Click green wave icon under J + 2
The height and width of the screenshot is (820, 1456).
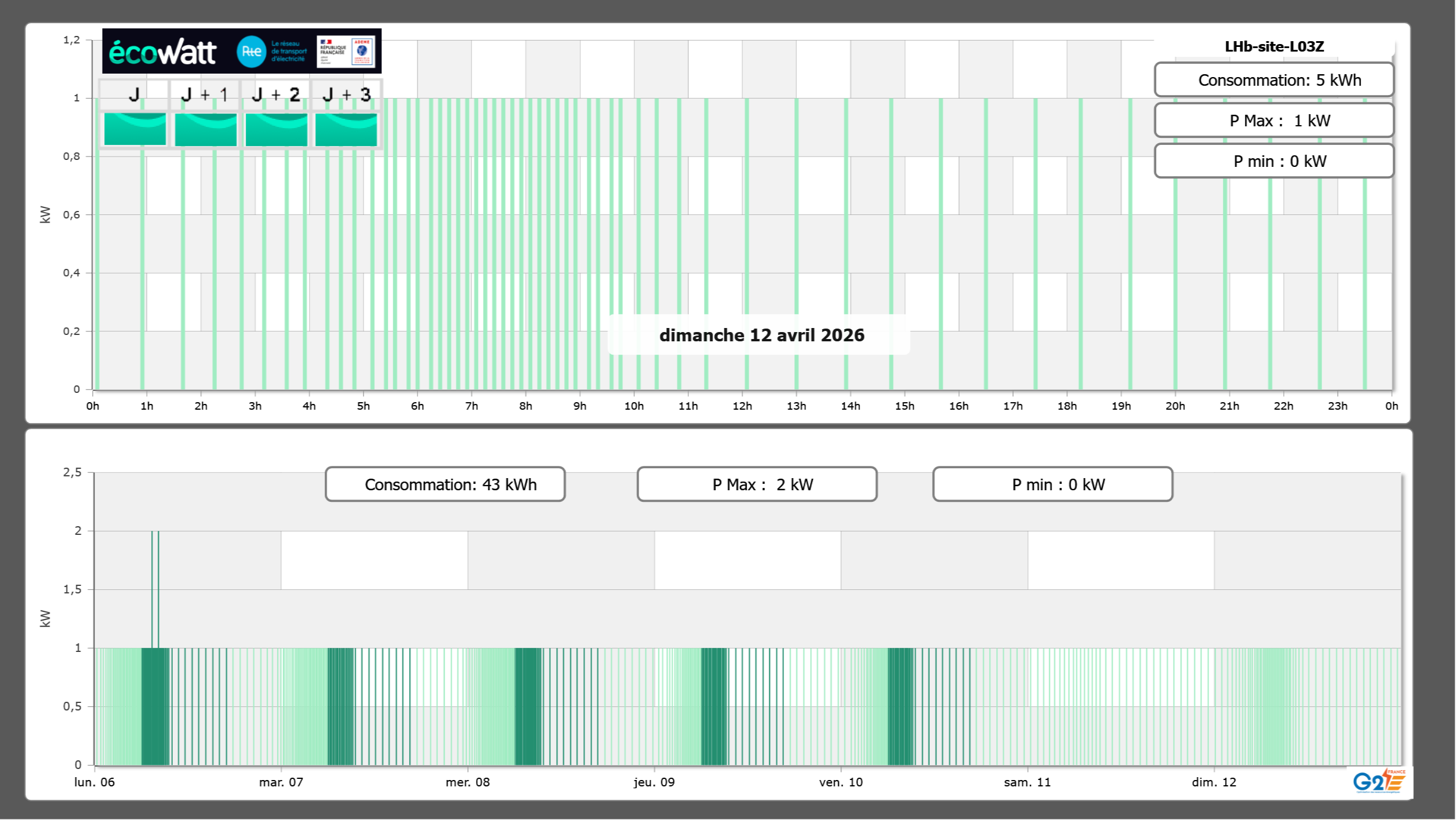click(x=276, y=129)
